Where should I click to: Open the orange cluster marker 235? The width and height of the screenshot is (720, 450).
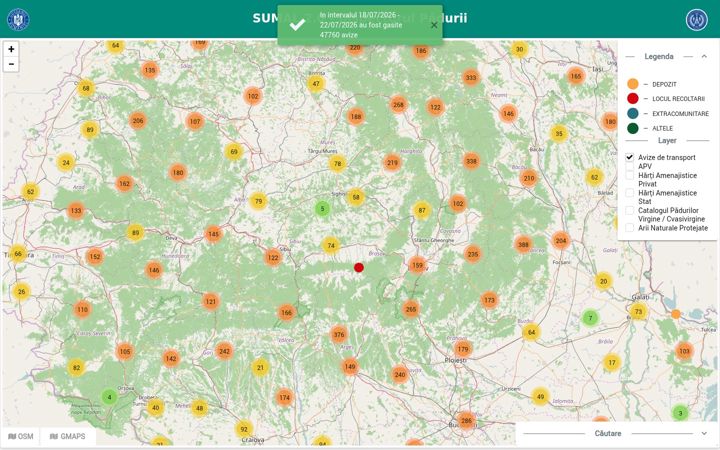472,254
